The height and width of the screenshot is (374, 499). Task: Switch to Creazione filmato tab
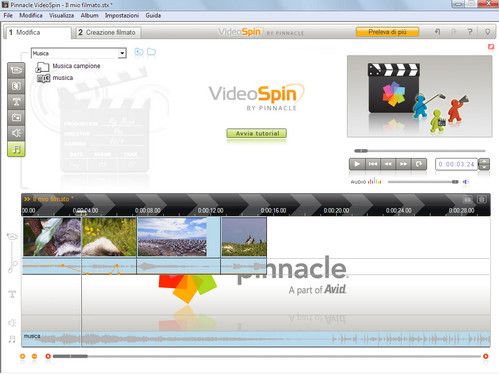(107, 32)
